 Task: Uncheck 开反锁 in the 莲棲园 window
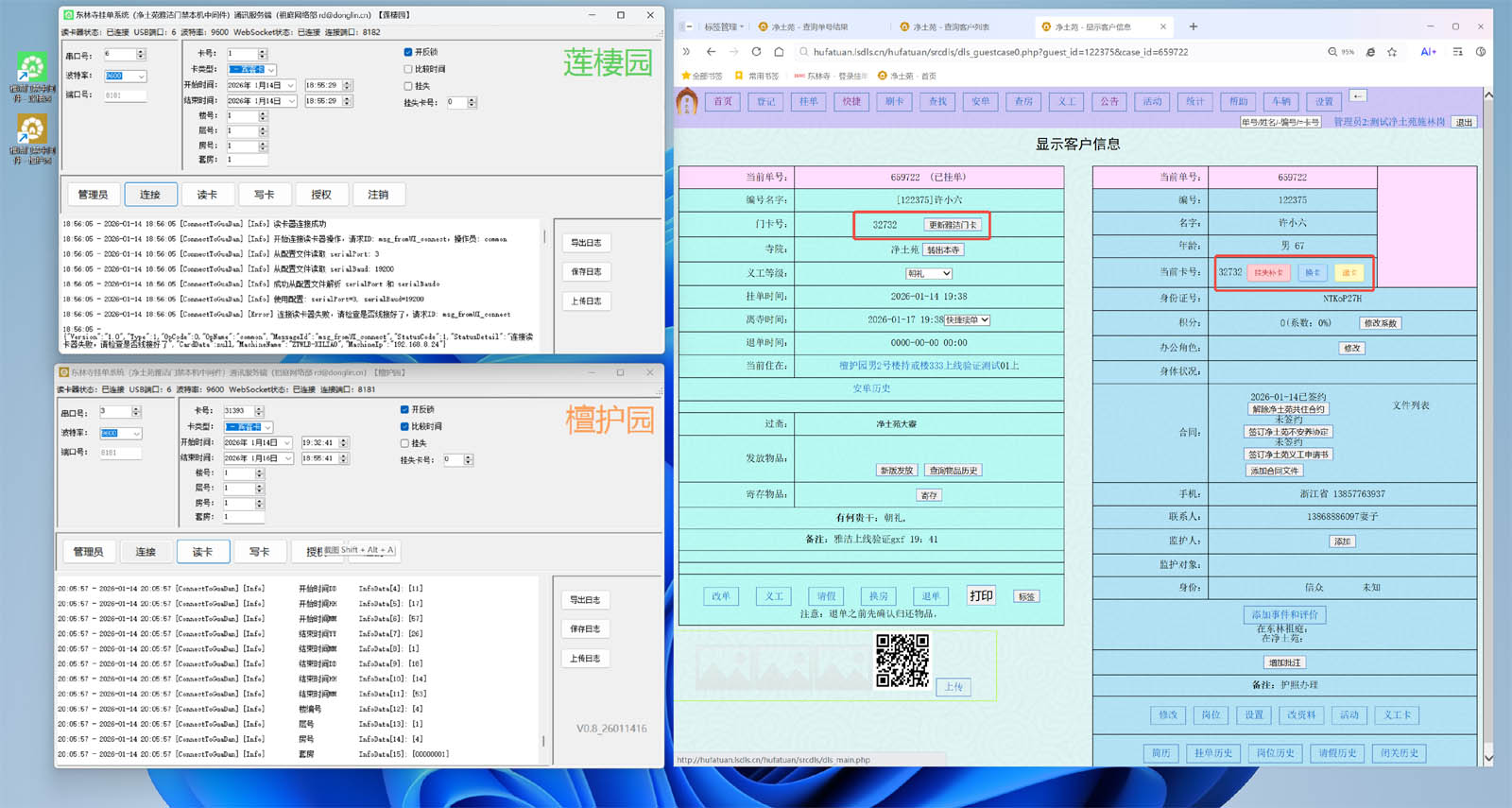[408, 52]
